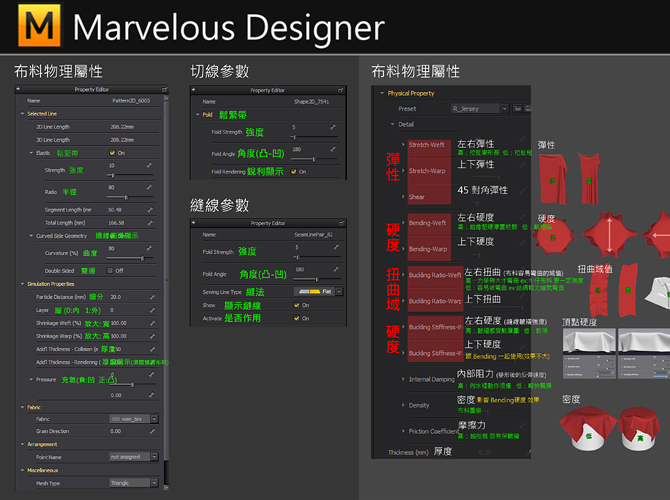Click edit pencil for Add'l Thickness Collision

[152, 349]
